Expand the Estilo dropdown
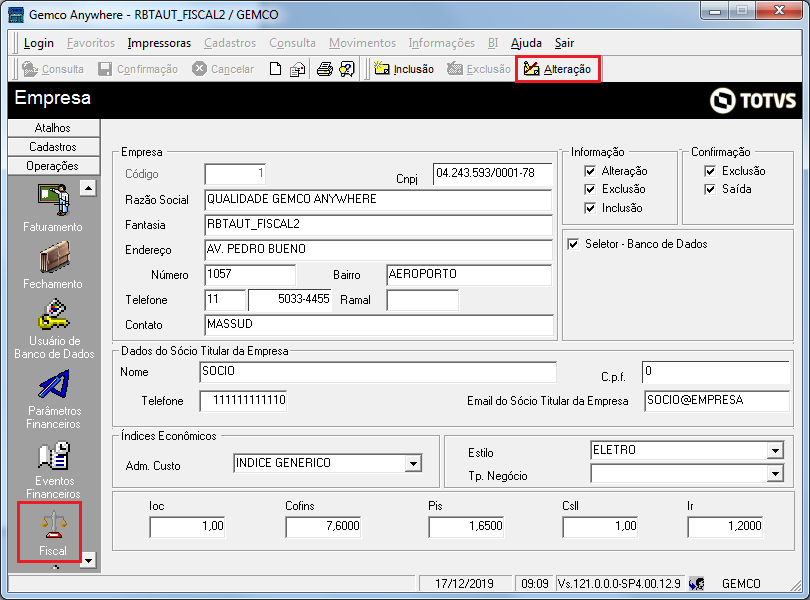Viewport: 810px width, 600px height. pyautogui.click(x=775, y=451)
